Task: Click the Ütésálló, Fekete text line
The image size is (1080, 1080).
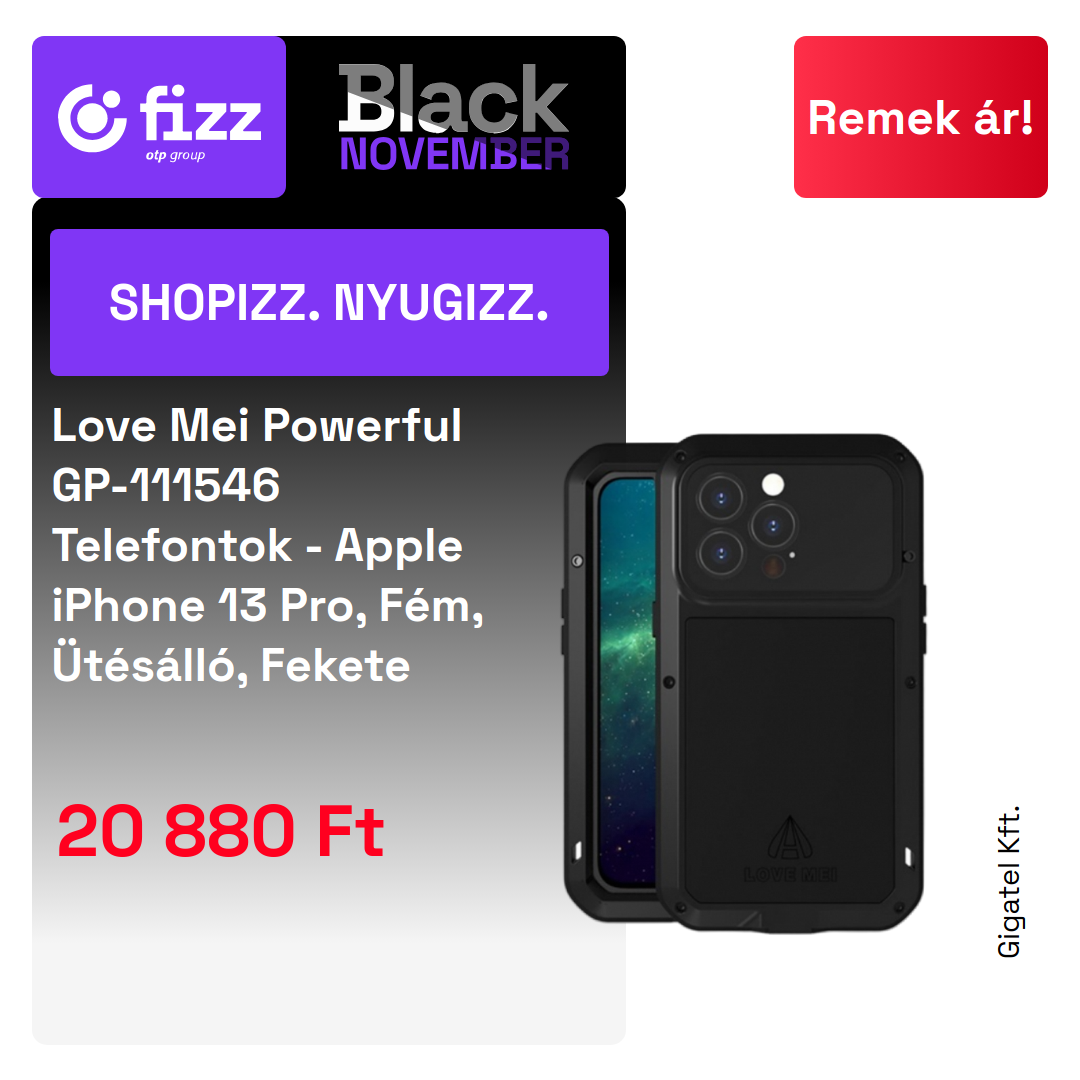Action: point(231,665)
